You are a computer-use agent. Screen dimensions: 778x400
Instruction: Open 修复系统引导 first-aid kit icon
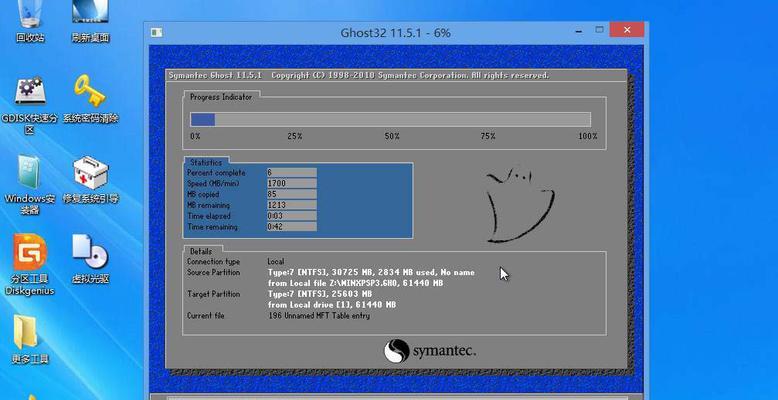click(x=91, y=180)
